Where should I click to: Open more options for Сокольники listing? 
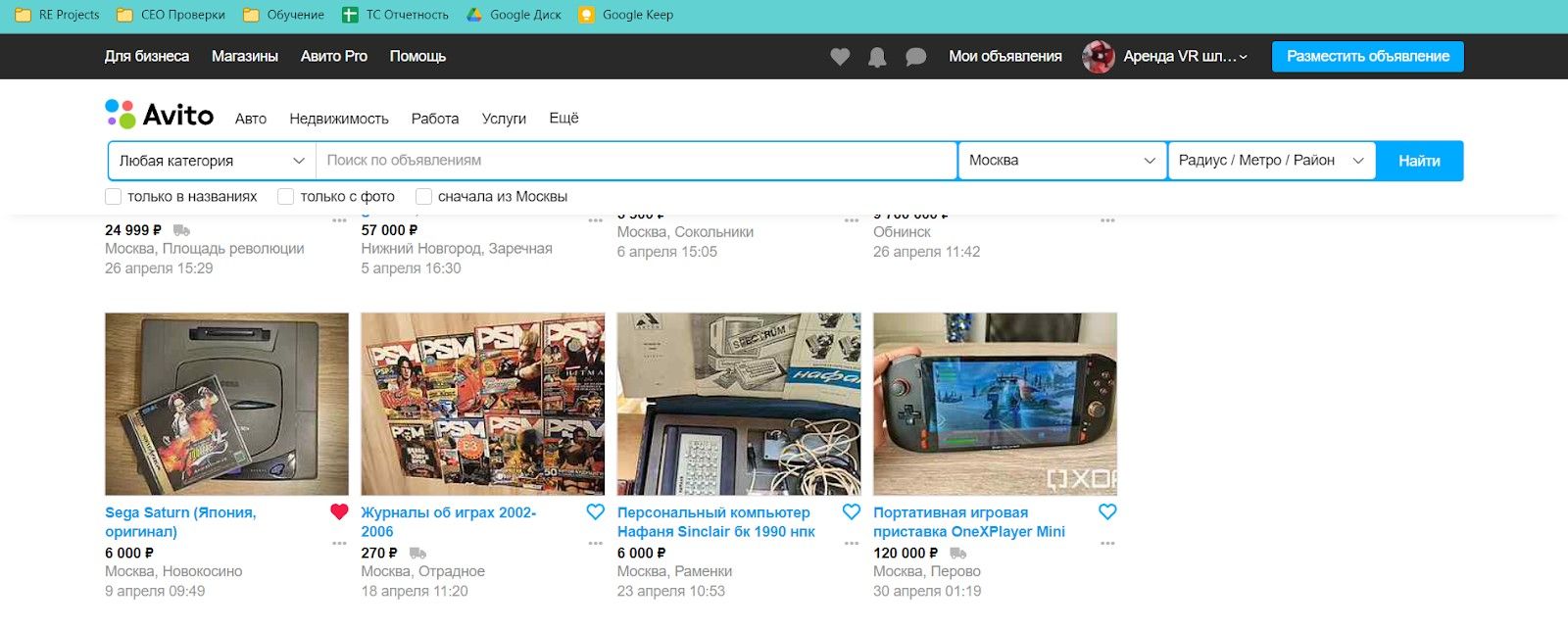pyautogui.click(x=852, y=220)
